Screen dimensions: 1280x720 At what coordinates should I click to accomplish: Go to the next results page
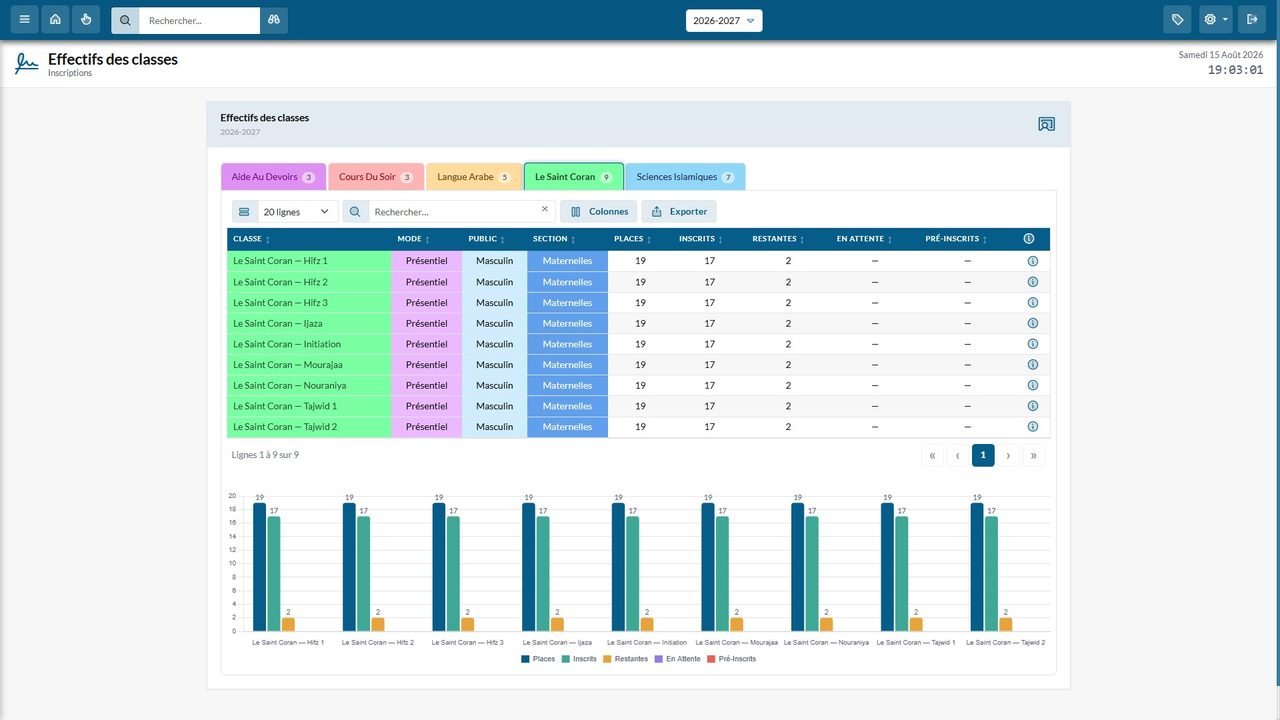(x=1008, y=456)
